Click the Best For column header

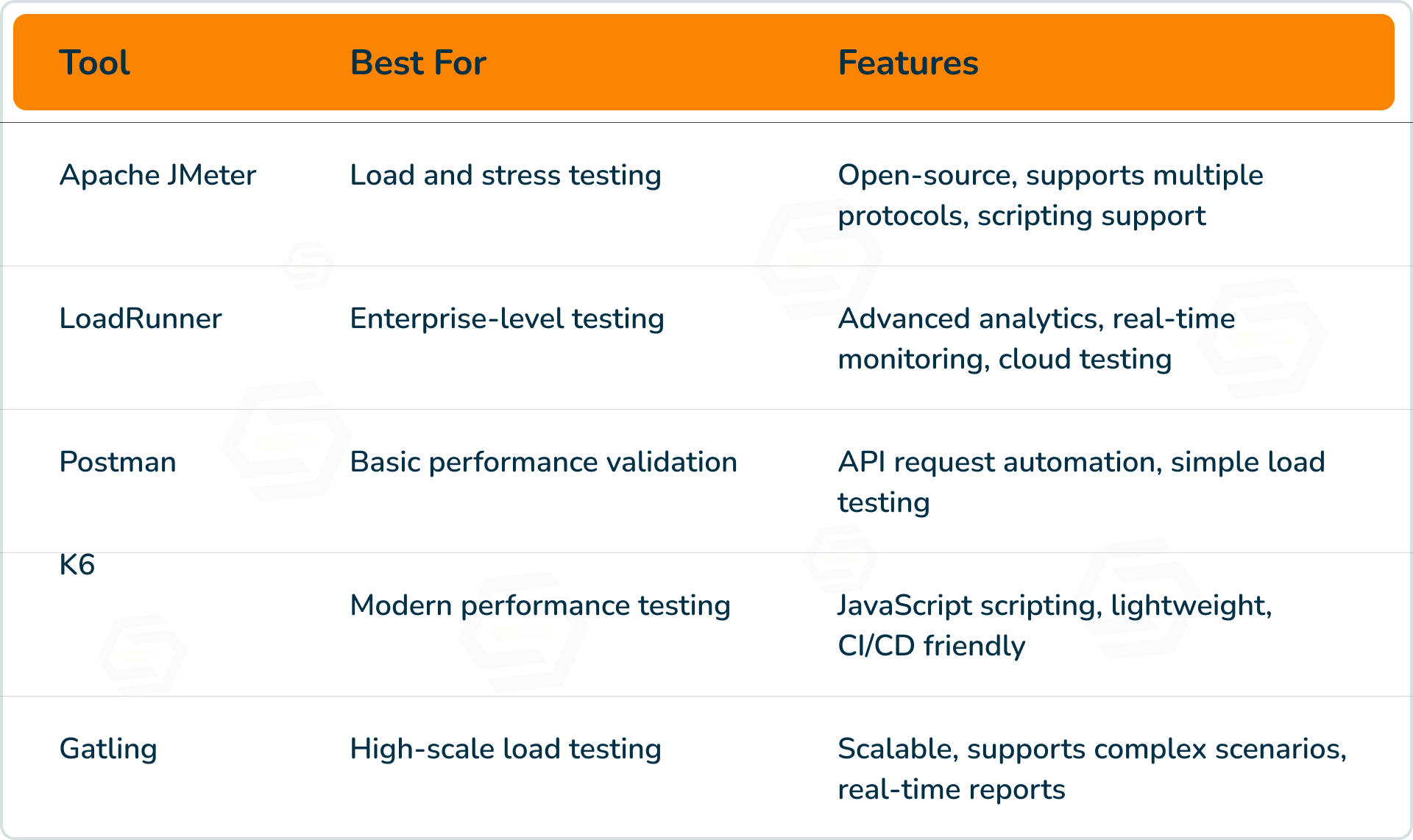click(x=418, y=63)
